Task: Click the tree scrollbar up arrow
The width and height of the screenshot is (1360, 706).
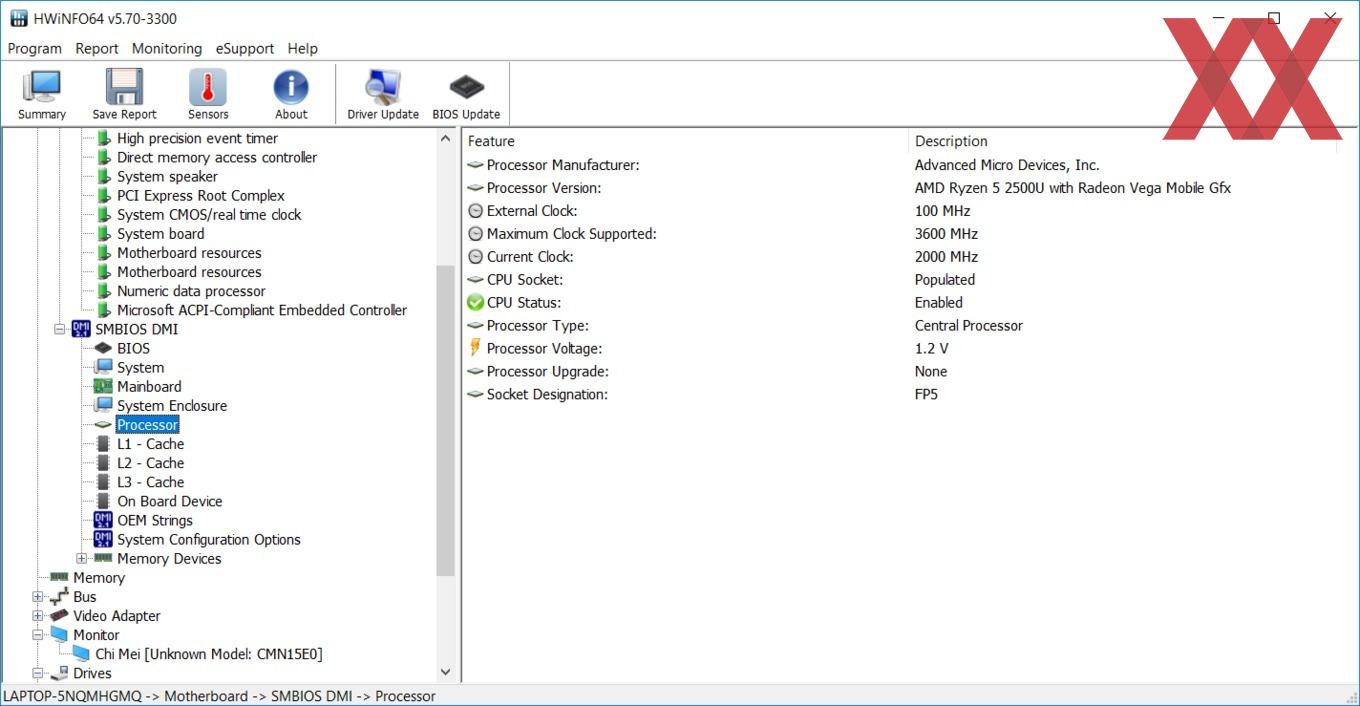Action: point(446,138)
